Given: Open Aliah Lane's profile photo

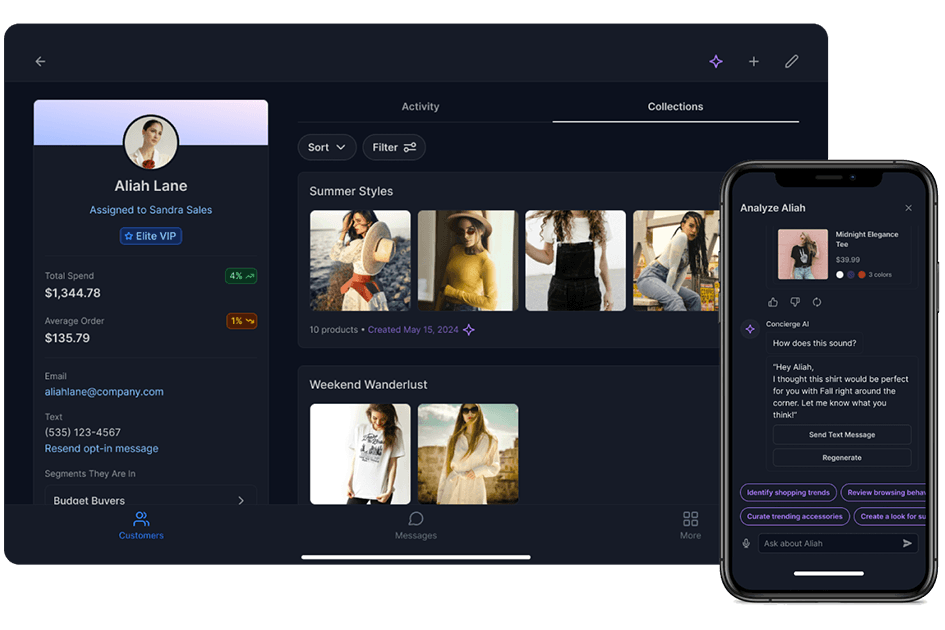Looking at the screenshot, I should [151, 142].
